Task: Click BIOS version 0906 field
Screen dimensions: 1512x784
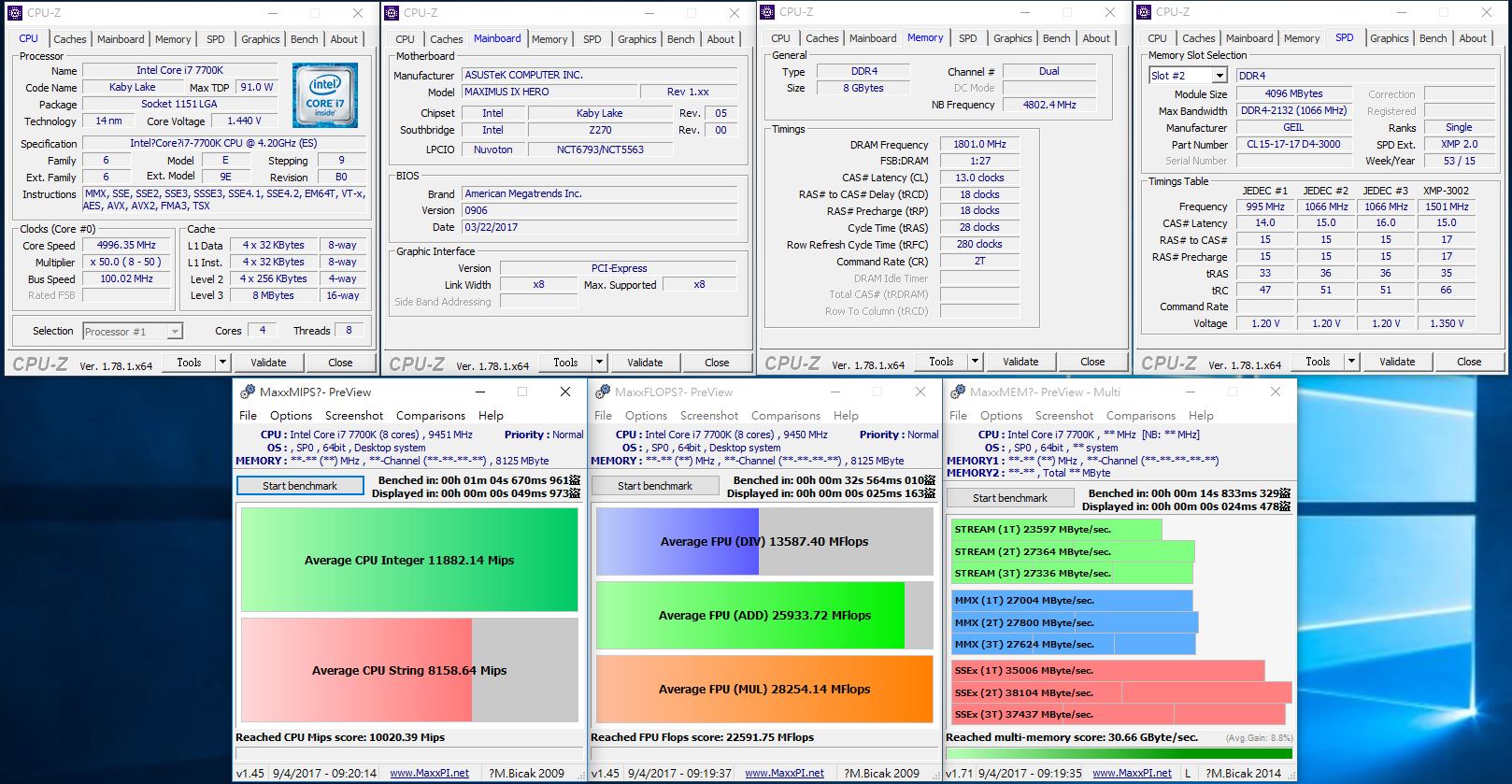Action: (x=600, y=210)
